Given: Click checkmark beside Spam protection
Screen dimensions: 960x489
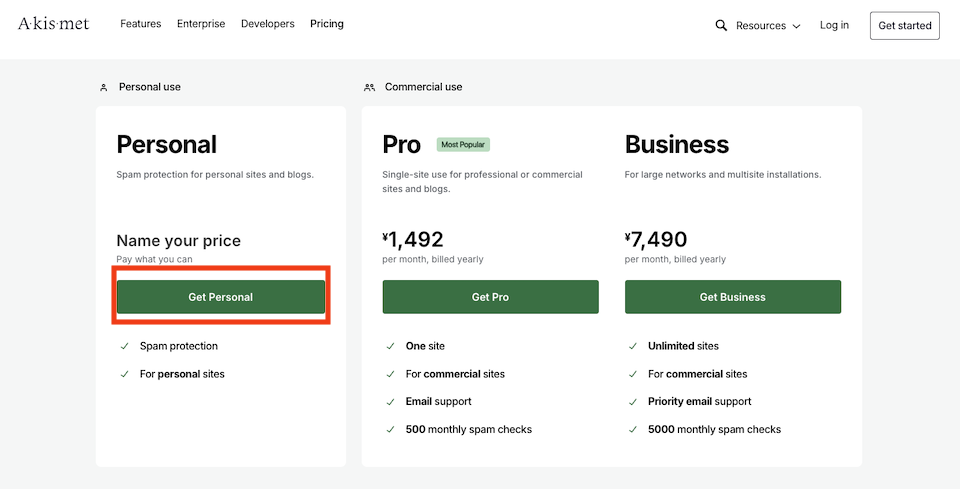Looking at the screenshot, I should (x=125, y=346).
